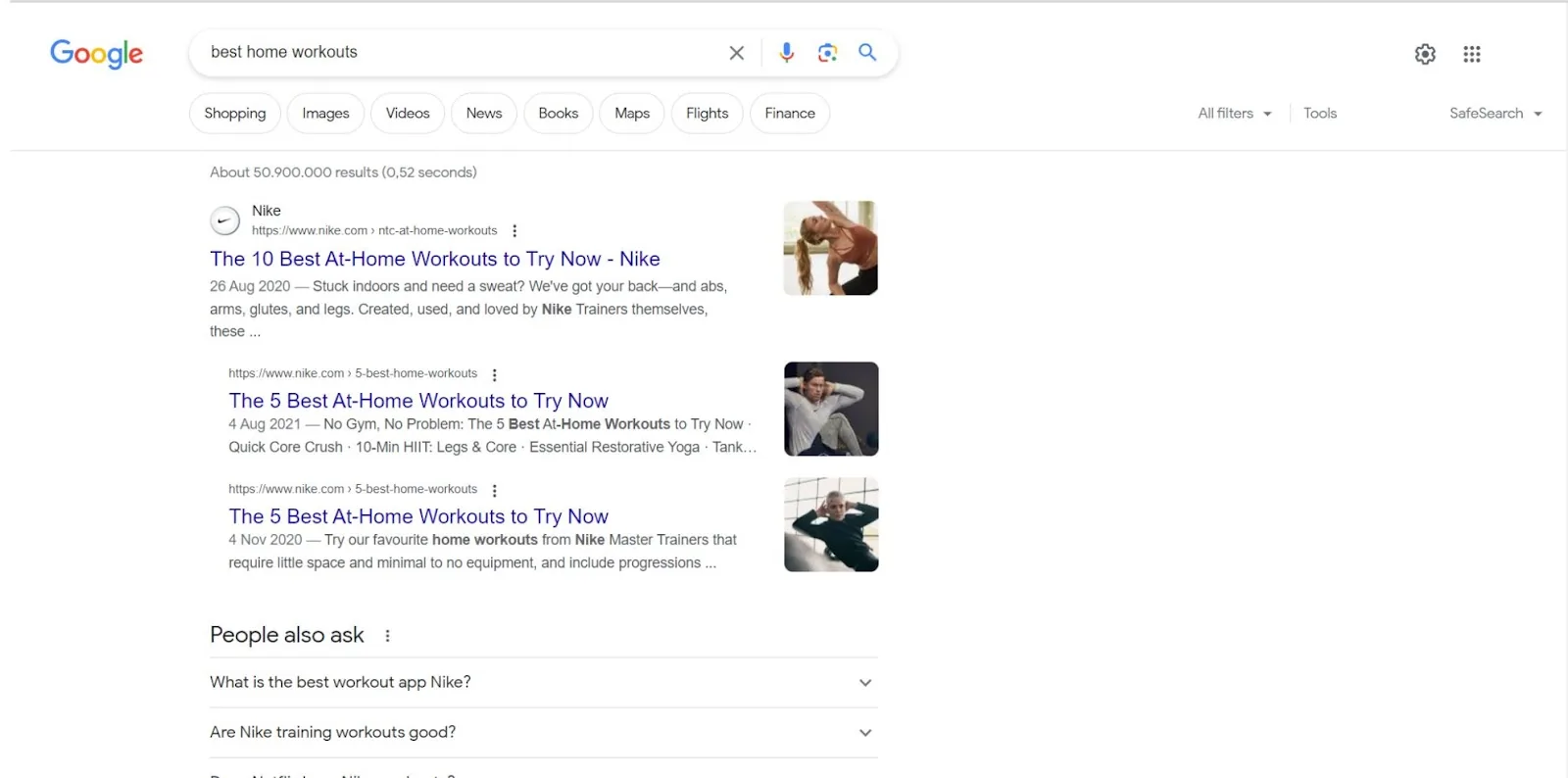Open the thumbnail beside the 4 Nov 2020 result
The image size is (1568, 778).
(831, 524)
